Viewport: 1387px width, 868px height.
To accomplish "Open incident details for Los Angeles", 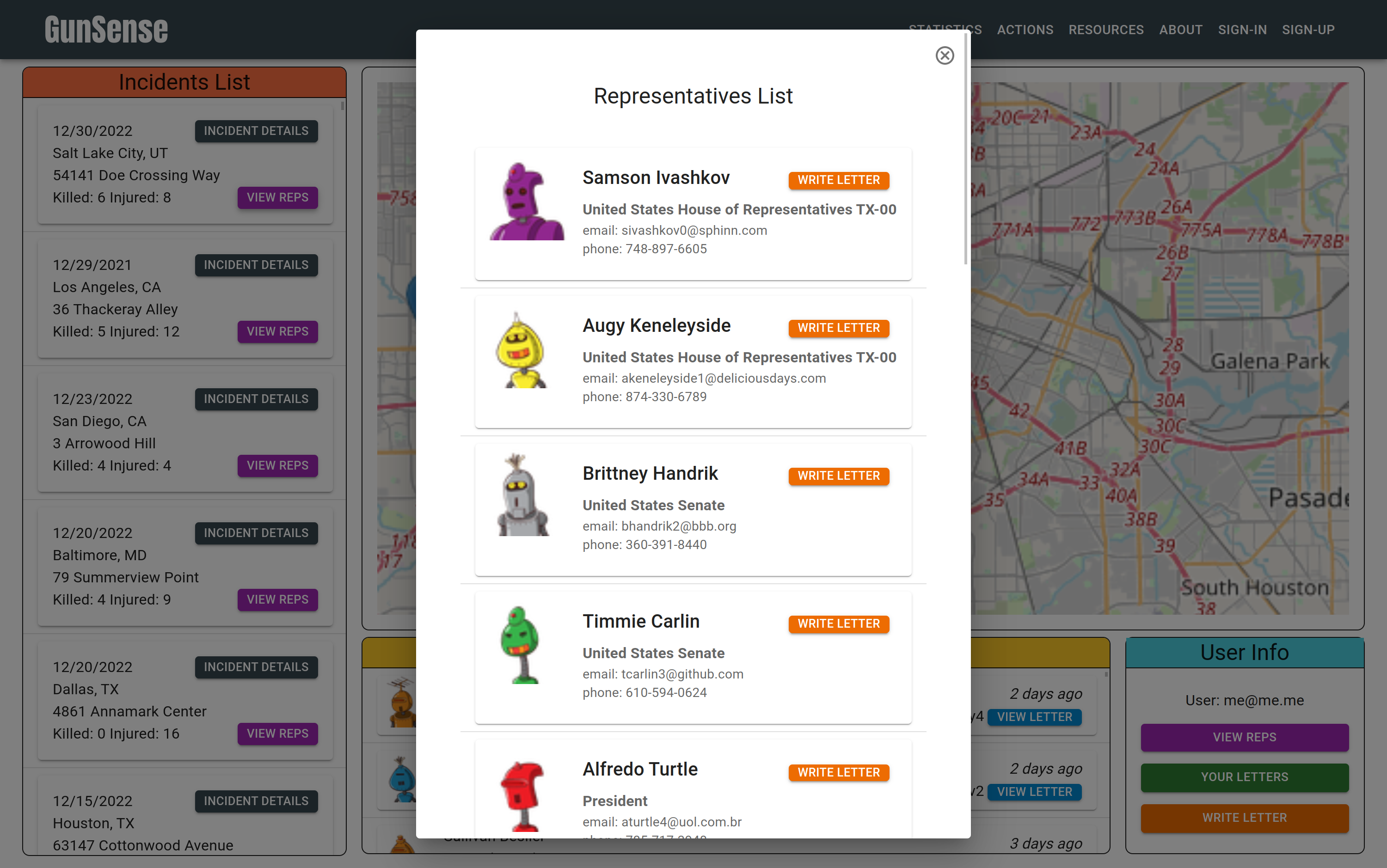I will coord(256,265).
